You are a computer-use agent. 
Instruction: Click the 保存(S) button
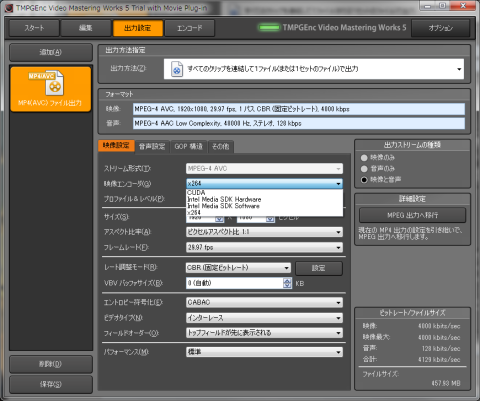click(x=51, y=384)
